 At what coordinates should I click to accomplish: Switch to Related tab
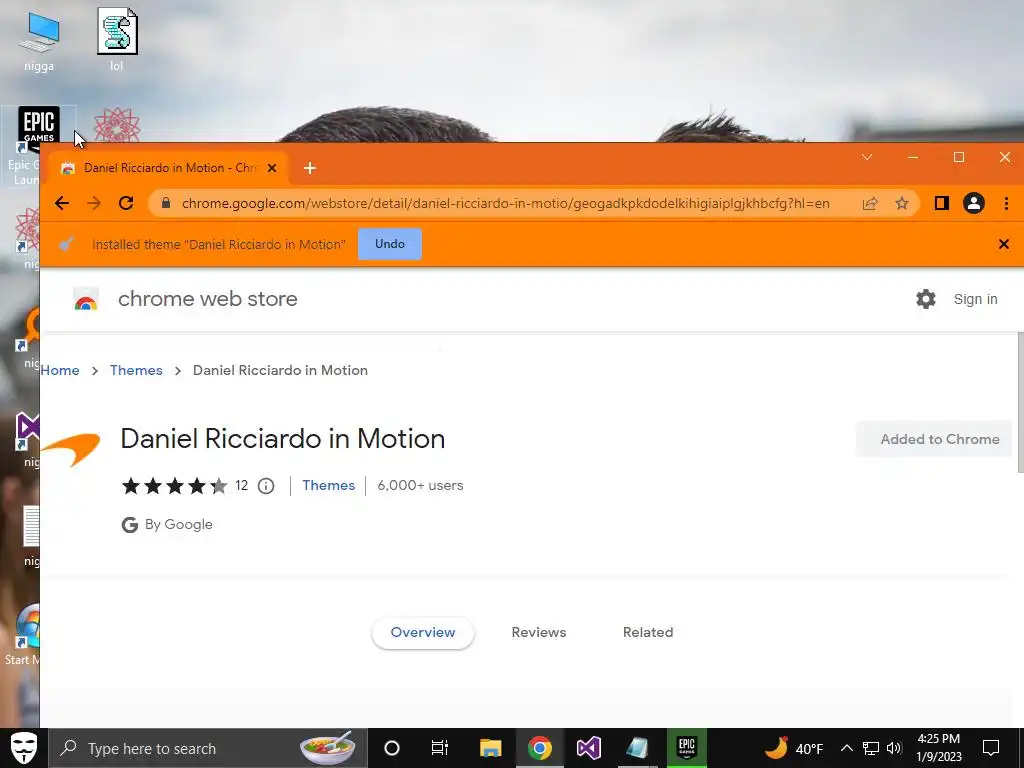(x=648, y=632)
